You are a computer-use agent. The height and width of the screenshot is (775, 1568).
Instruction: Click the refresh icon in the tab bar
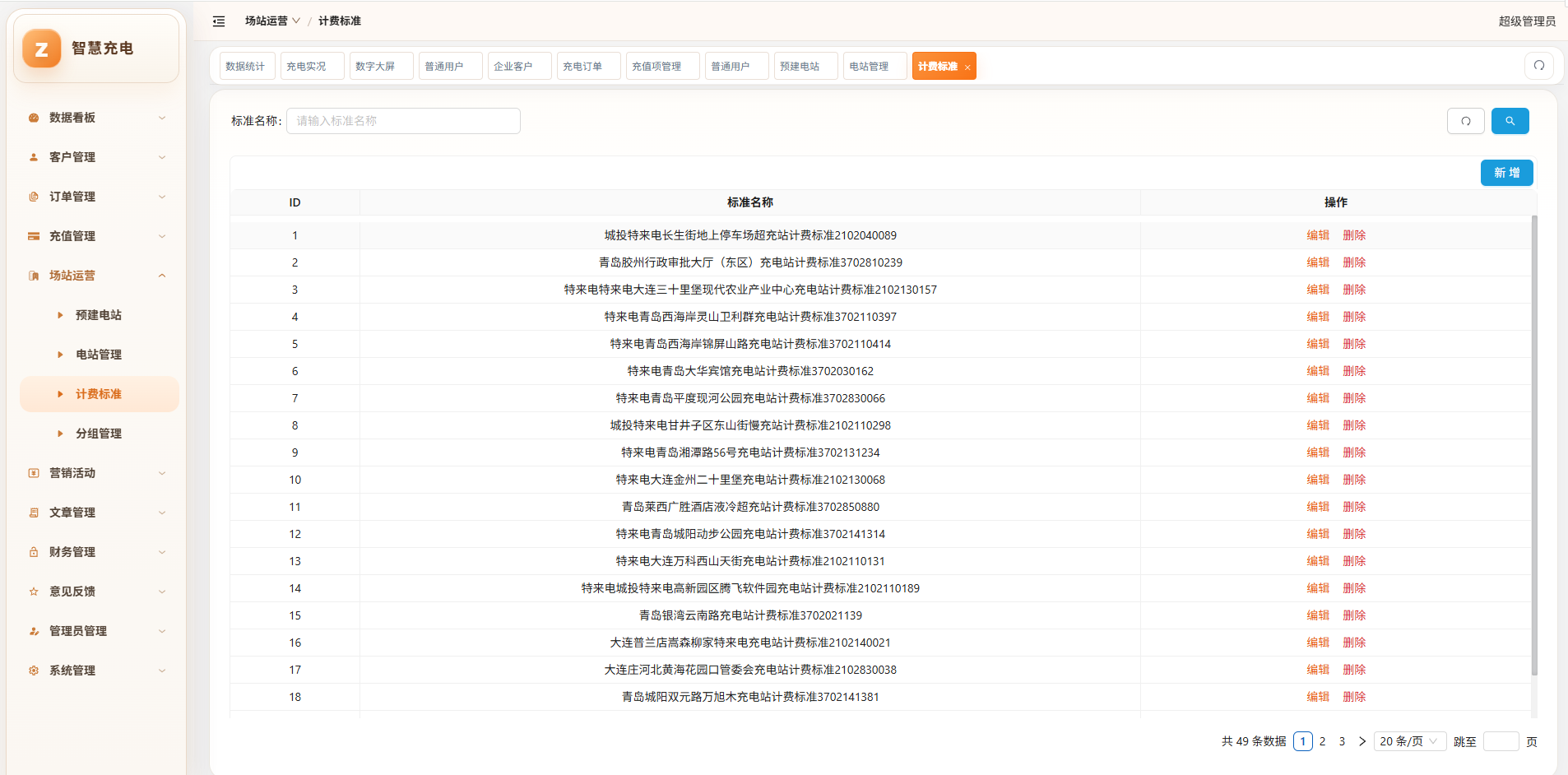point(1538,66)
